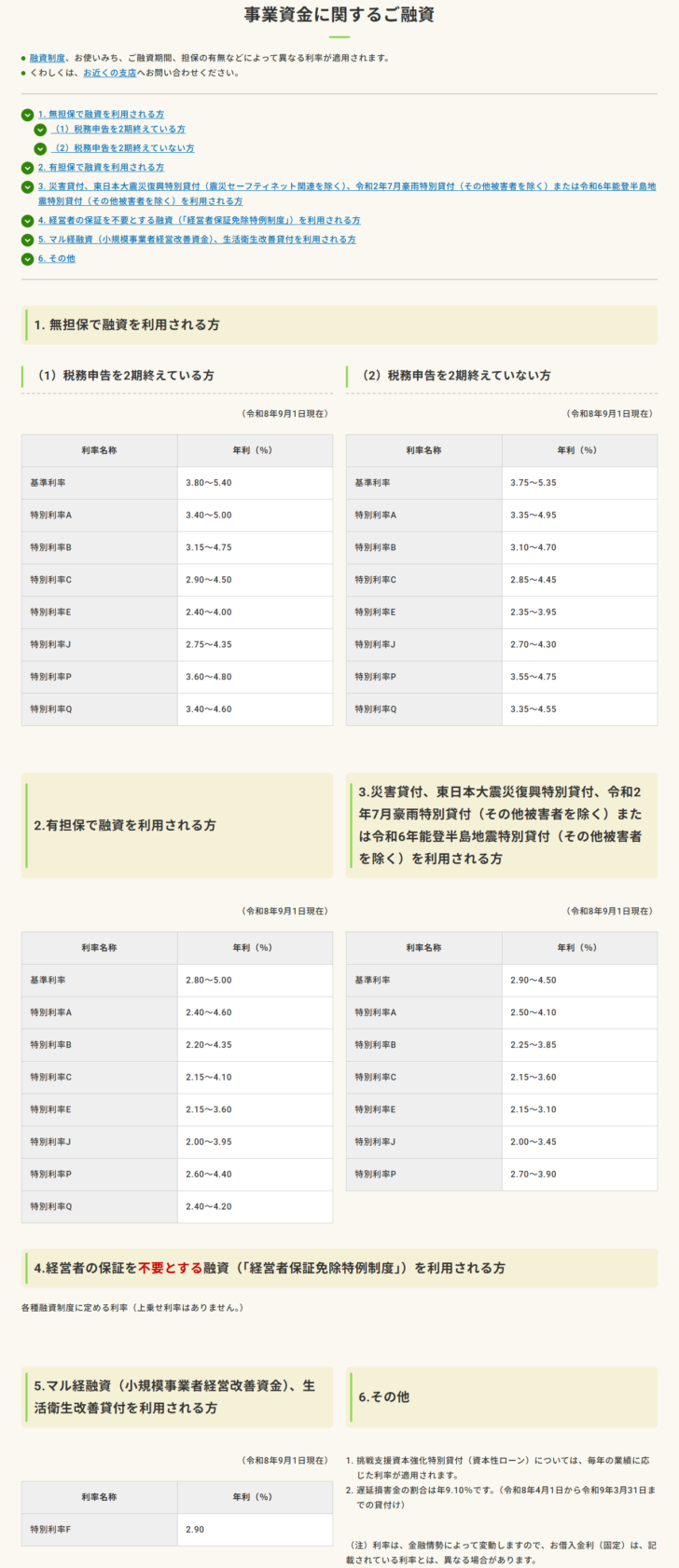This screenshot has width=679, height=1568.
Task: Open the お近くの支店 link
Action: pos(109,73)
